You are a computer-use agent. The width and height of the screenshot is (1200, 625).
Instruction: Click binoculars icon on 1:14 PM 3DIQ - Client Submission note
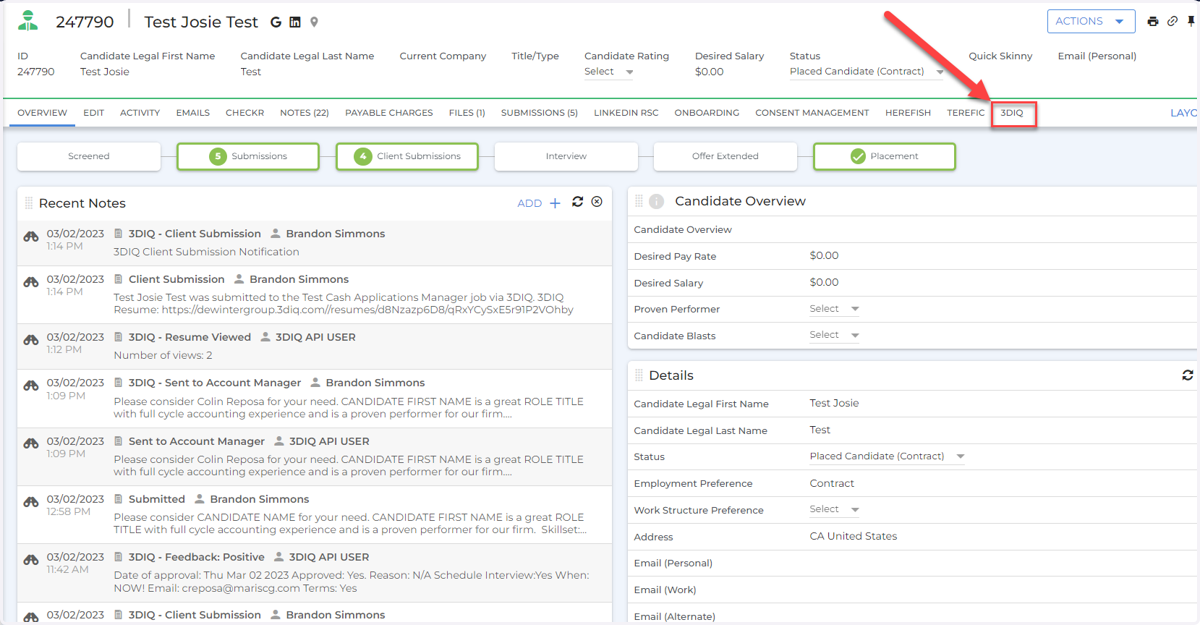[31, 236]
